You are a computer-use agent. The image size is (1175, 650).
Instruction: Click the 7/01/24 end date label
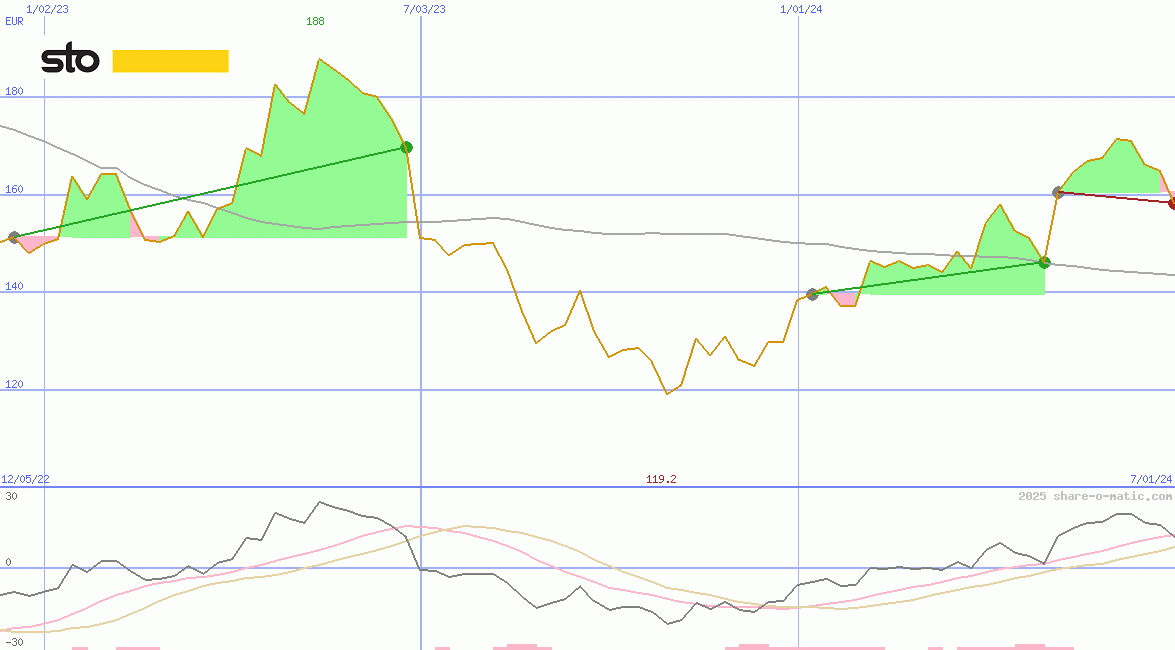[x=1150, y=480]
